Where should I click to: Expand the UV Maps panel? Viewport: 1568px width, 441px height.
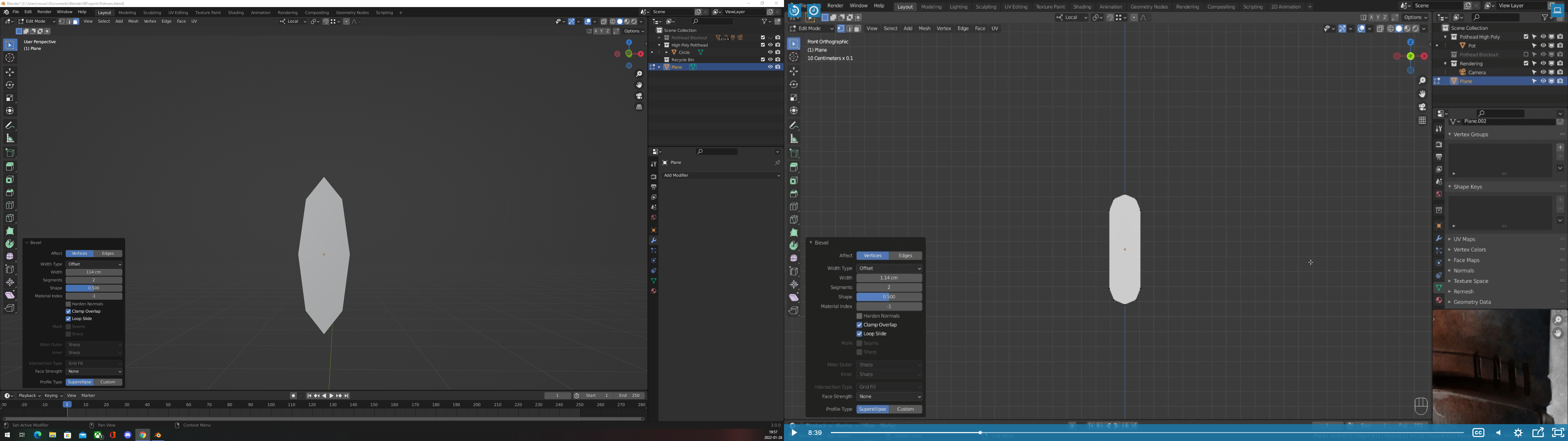pos(1464,239)
